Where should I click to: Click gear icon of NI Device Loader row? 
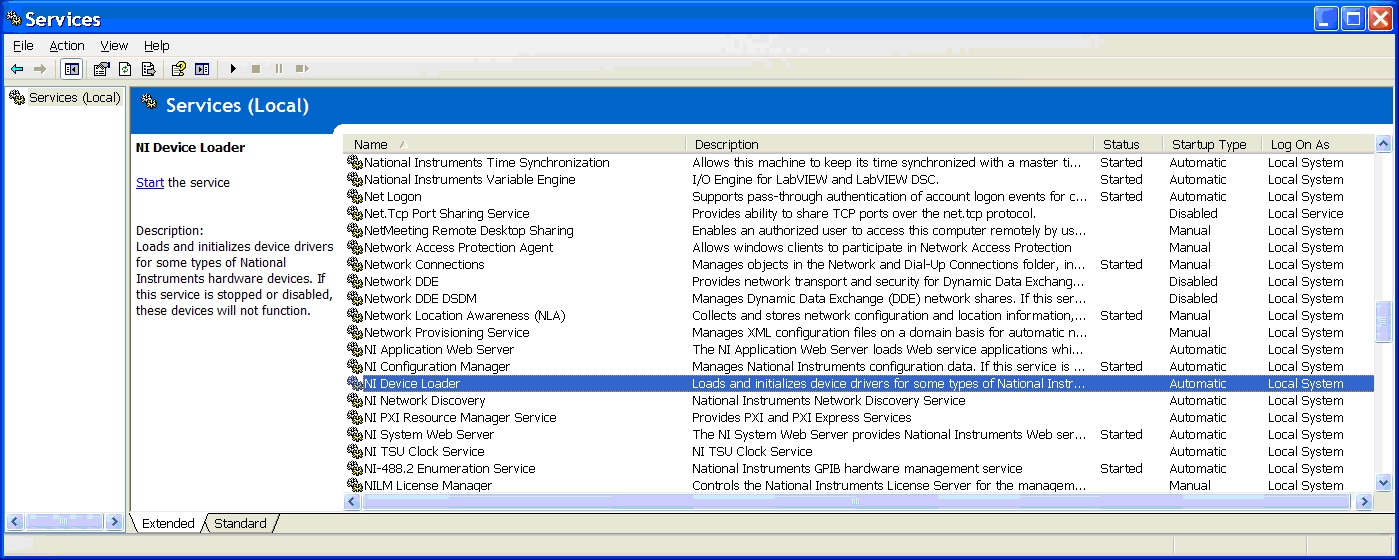click(355, 384)
